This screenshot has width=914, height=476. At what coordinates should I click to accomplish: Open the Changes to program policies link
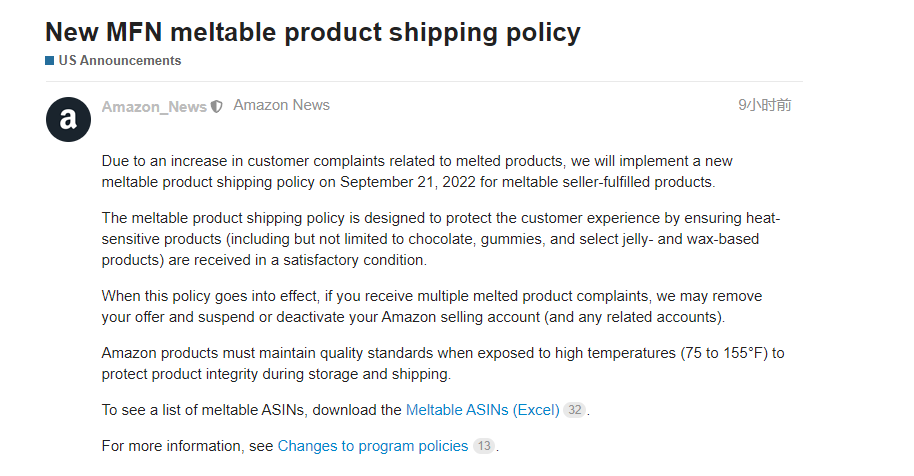point(373,446)
